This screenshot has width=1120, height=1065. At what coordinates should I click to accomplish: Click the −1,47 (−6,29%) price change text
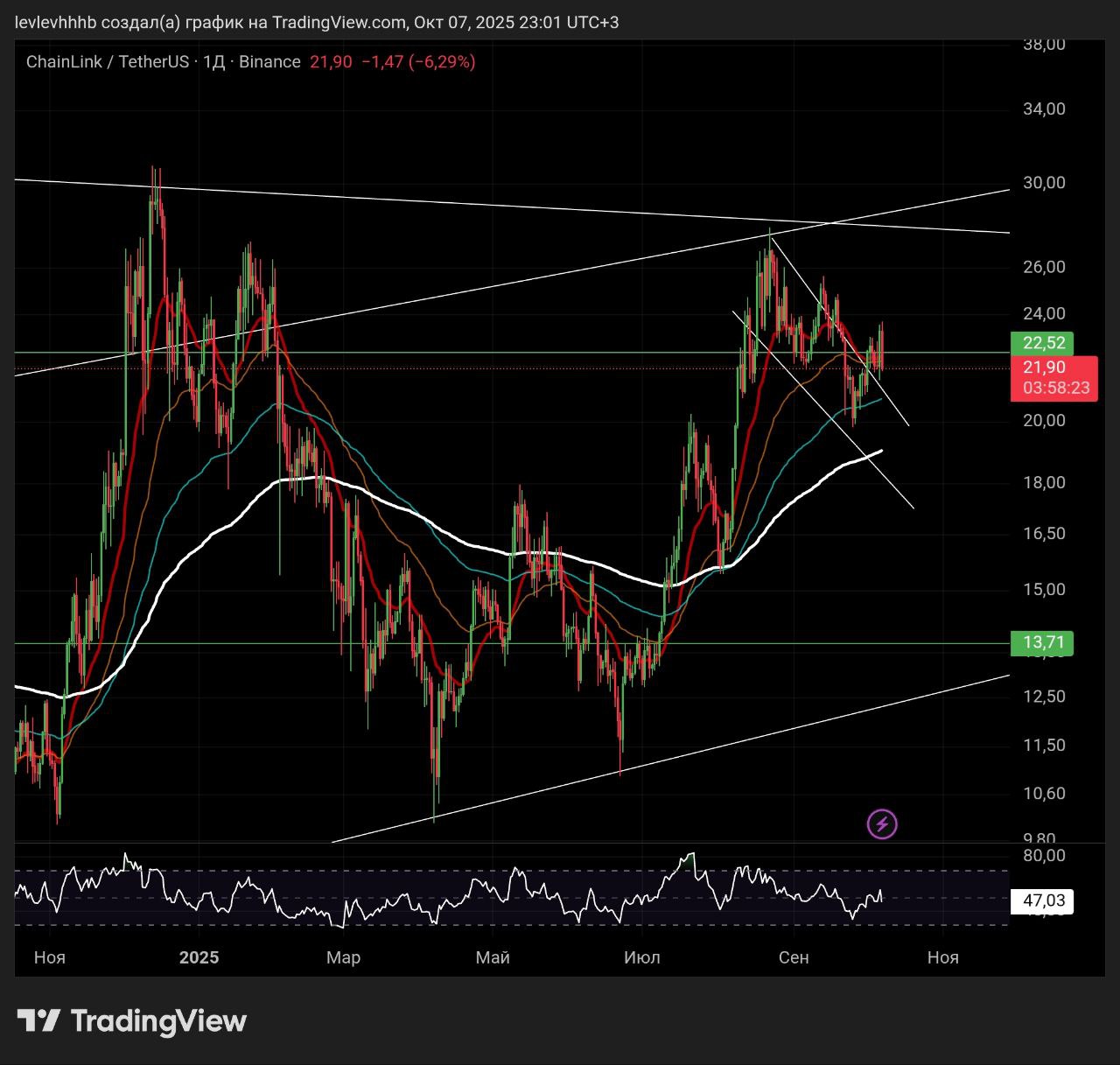click(x=418, y=62)
